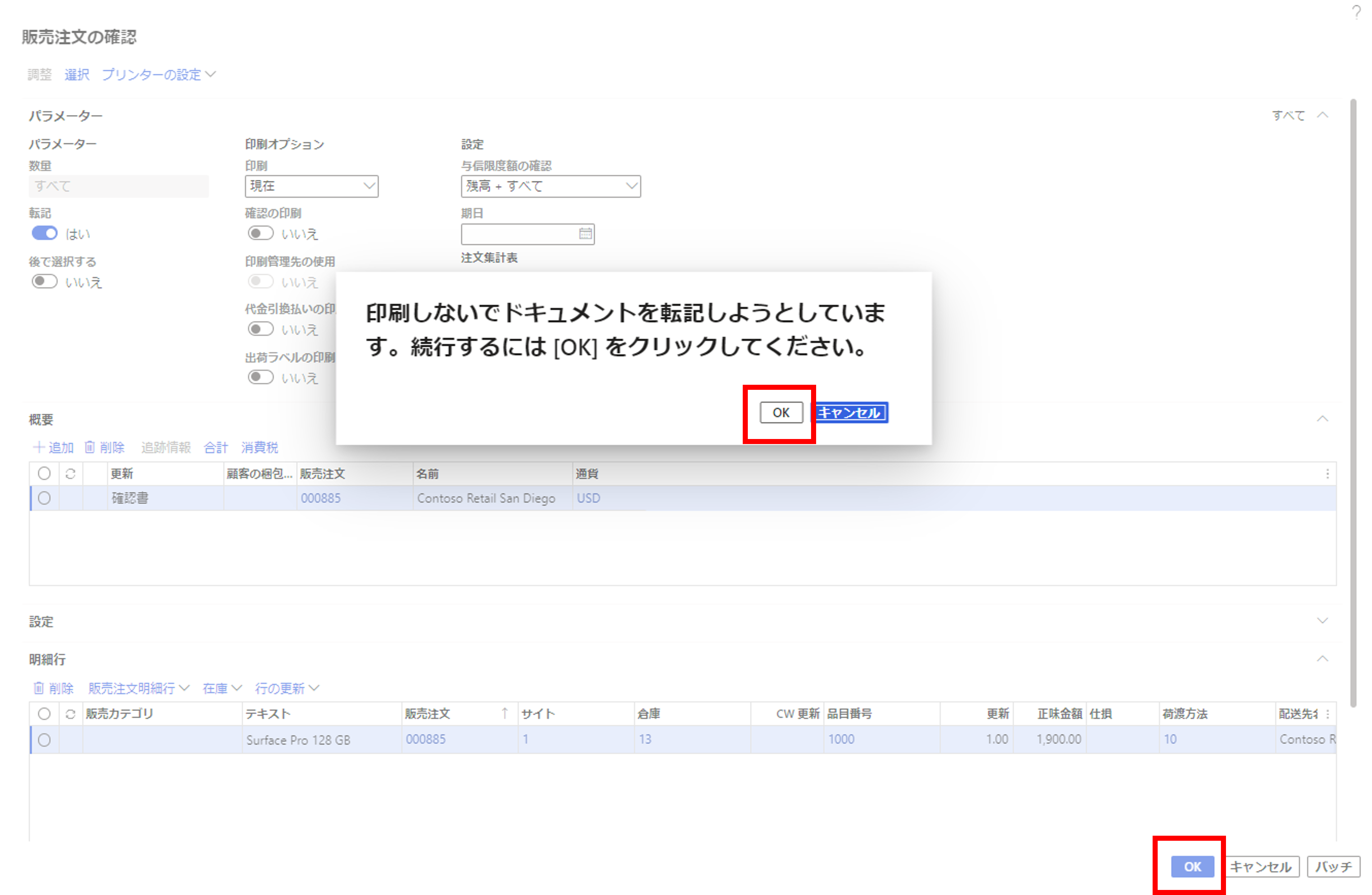Open the 選択 menu item
Viewport: 1372px width, 895px height.
(x=77, y=74)
